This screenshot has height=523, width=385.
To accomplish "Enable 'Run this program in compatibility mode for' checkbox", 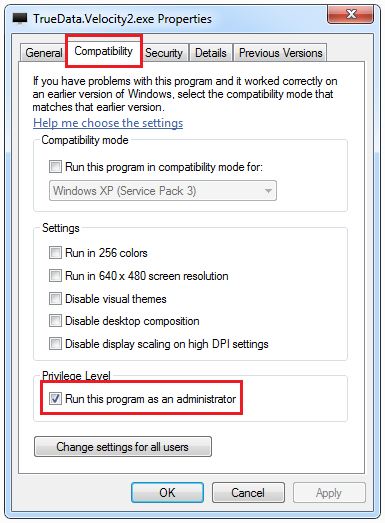I will coord(55,166).
